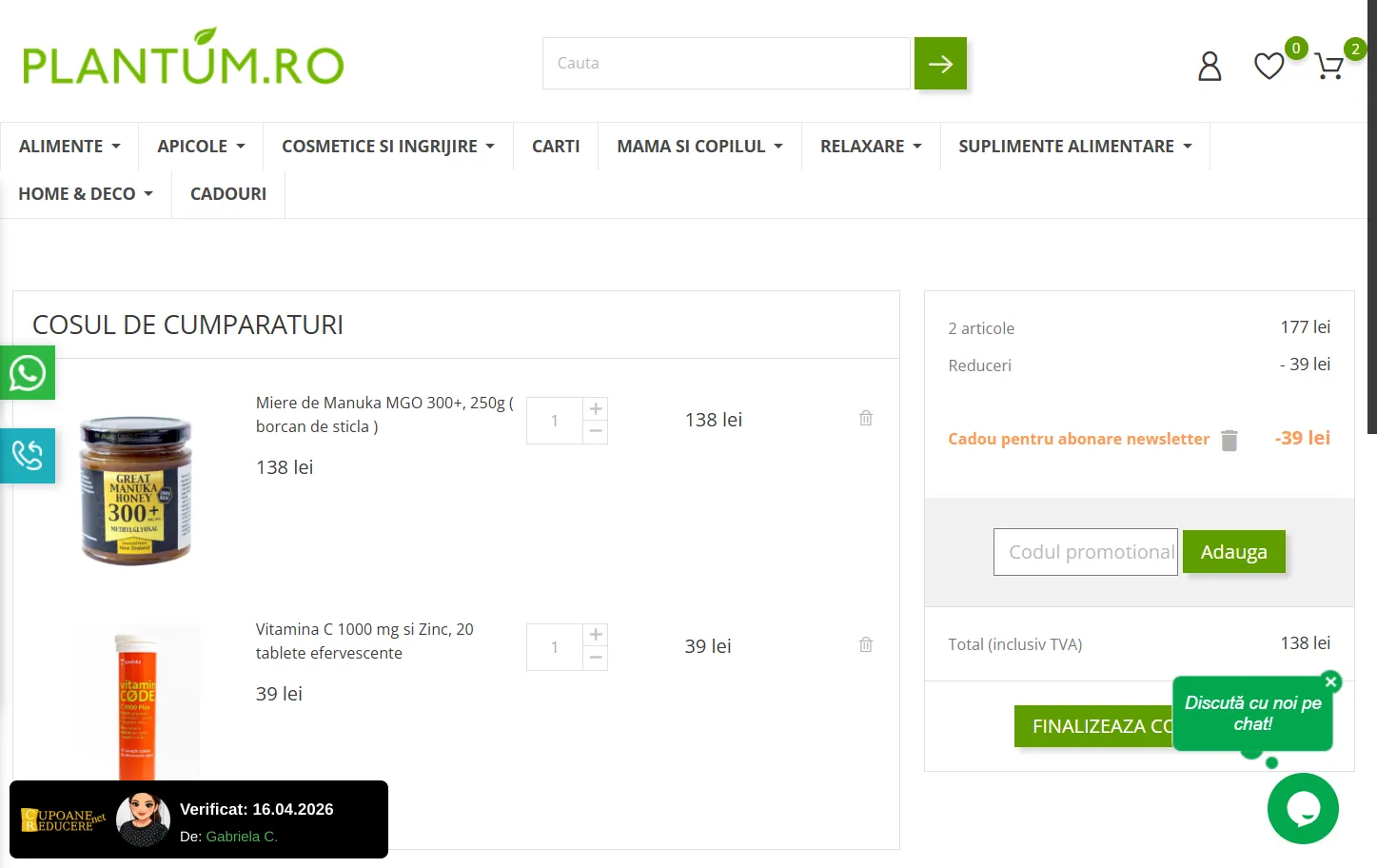The image size is (1377, 868).
Task: Open the user account icon
Action: 1209,66
